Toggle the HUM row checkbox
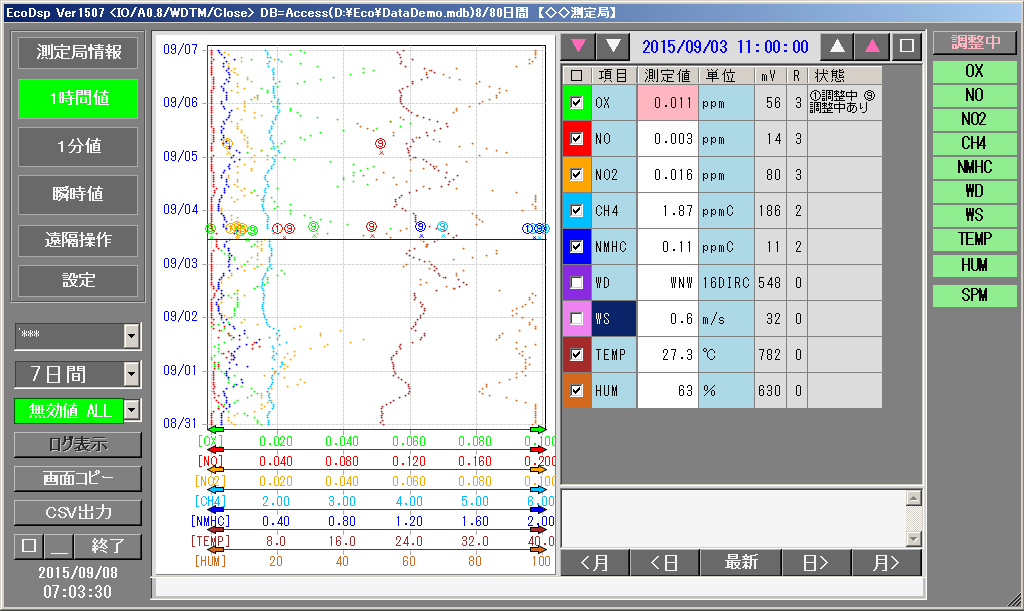The height and width of the screenshot is (611, 1024). point(576,391)
